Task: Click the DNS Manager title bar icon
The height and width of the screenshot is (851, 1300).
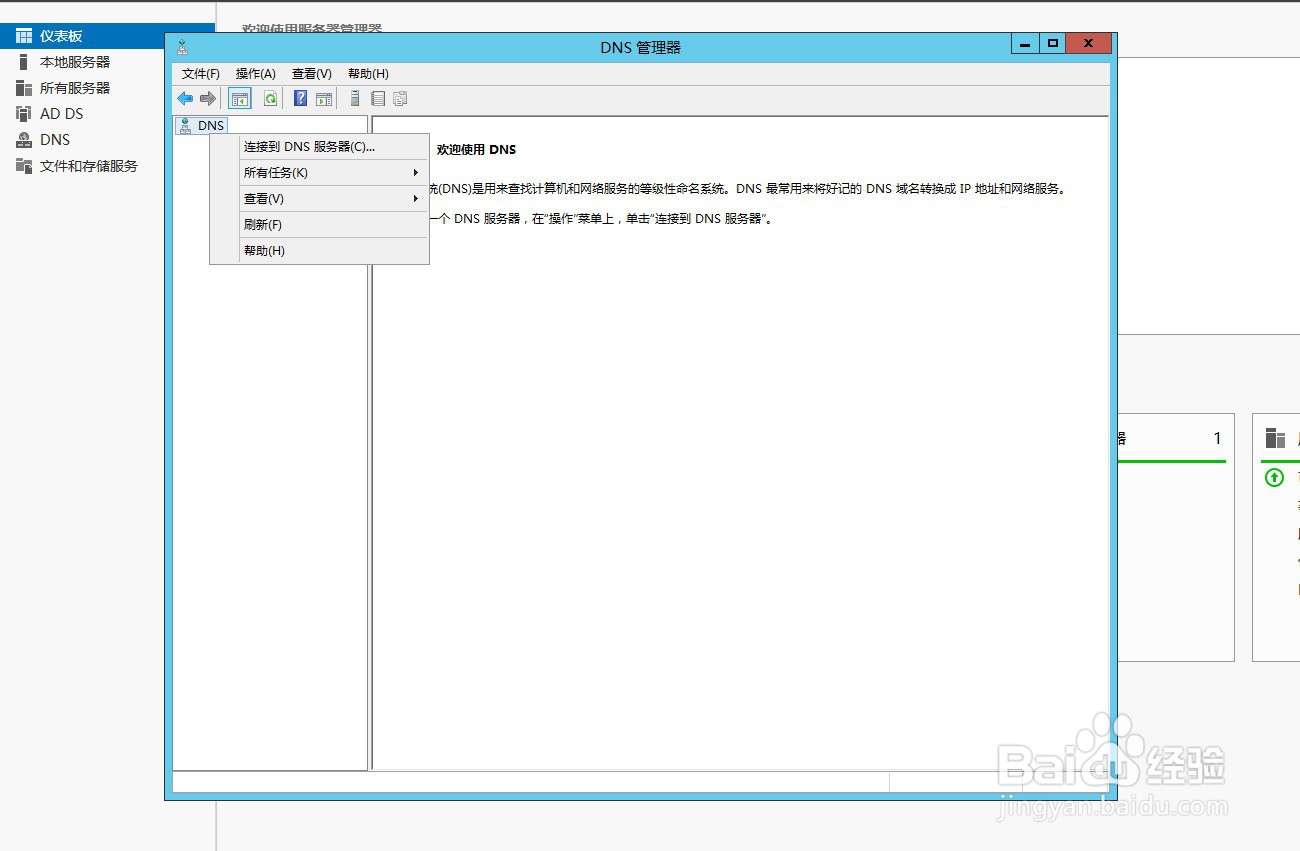Action: (x=181, y=47)
